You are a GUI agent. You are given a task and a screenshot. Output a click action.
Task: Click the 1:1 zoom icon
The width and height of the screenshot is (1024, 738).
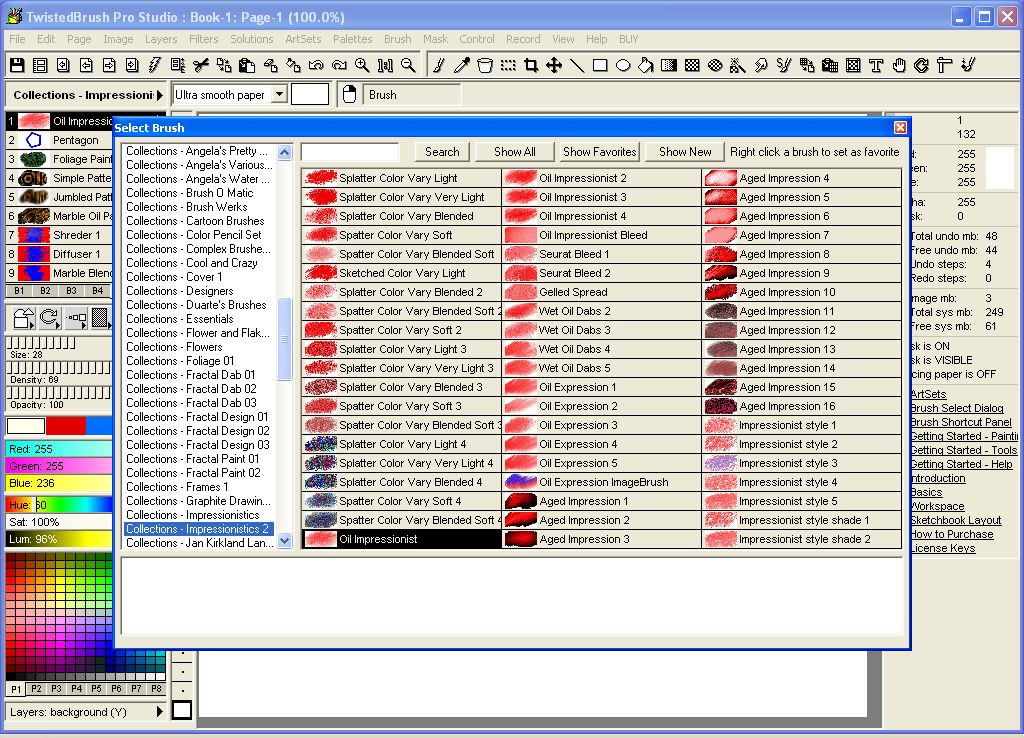click(x=385, y=65)
